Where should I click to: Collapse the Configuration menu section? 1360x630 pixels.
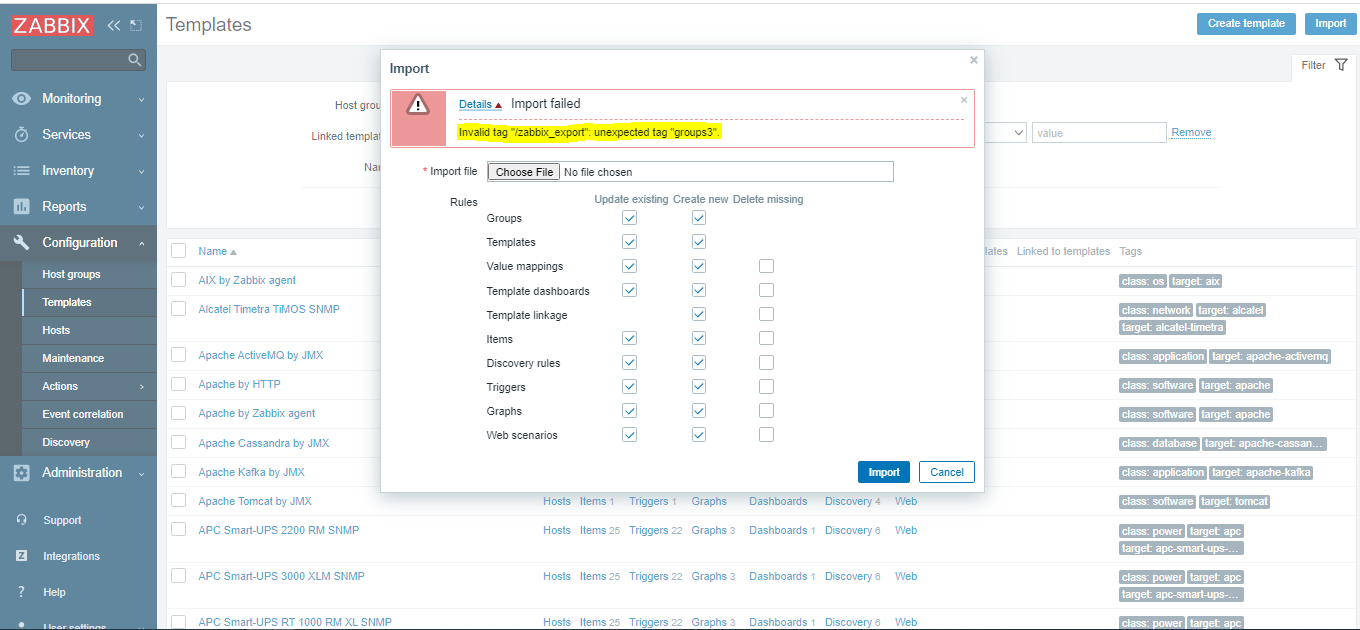click(141, 243)
